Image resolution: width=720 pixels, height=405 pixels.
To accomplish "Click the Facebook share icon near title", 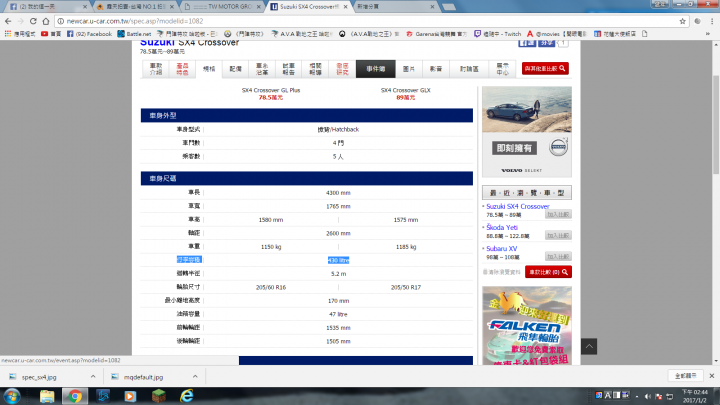I will click(527, 43).
